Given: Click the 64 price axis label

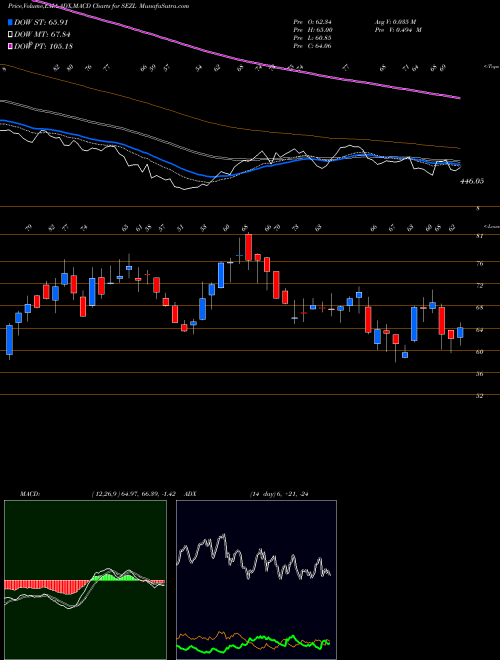Looking at the screenshot, I should tap(479, 330).
